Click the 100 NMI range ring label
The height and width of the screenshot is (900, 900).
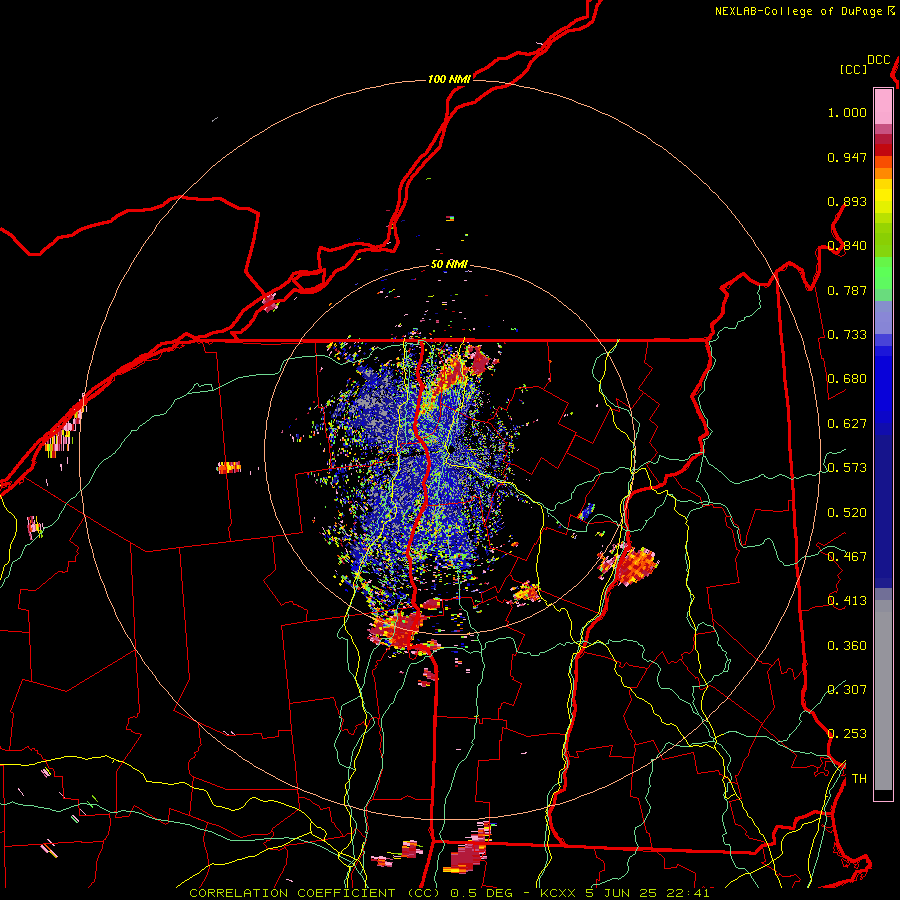[449, 79]
